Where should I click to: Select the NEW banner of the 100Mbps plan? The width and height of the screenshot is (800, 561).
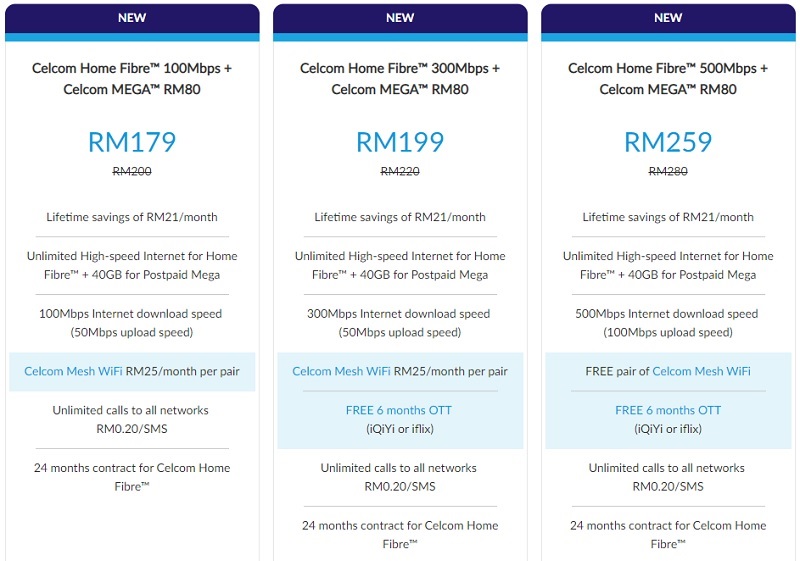(132, 18)
